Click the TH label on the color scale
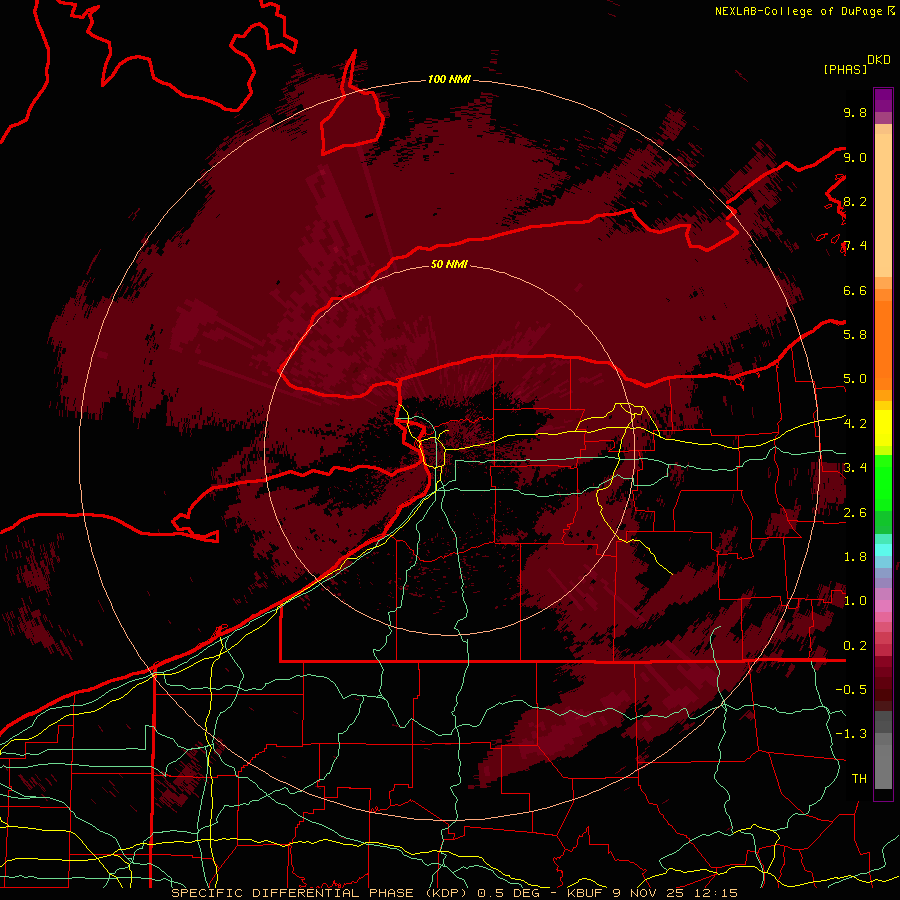The height and width of the screenshot is (900, 900). [x=859, y=778]
